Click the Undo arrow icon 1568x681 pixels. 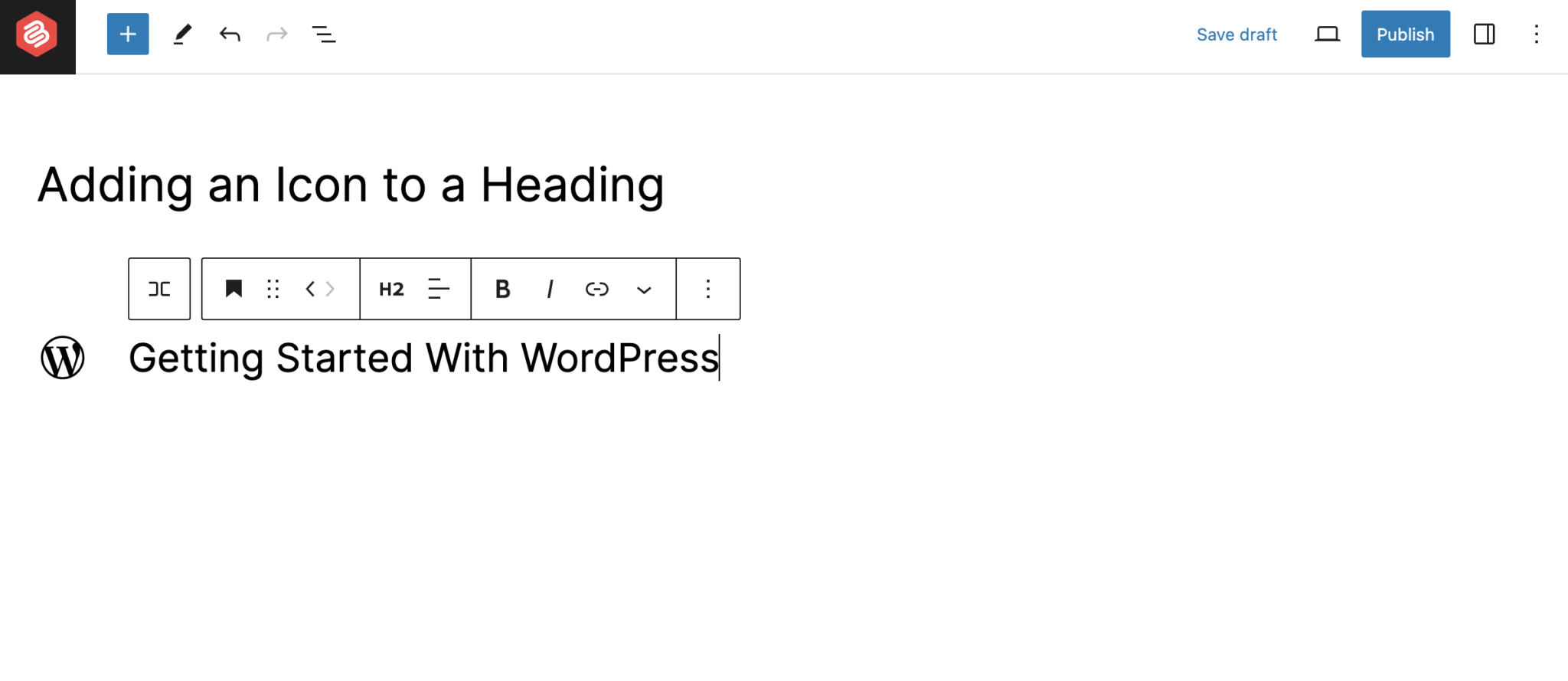click(229, 34)
